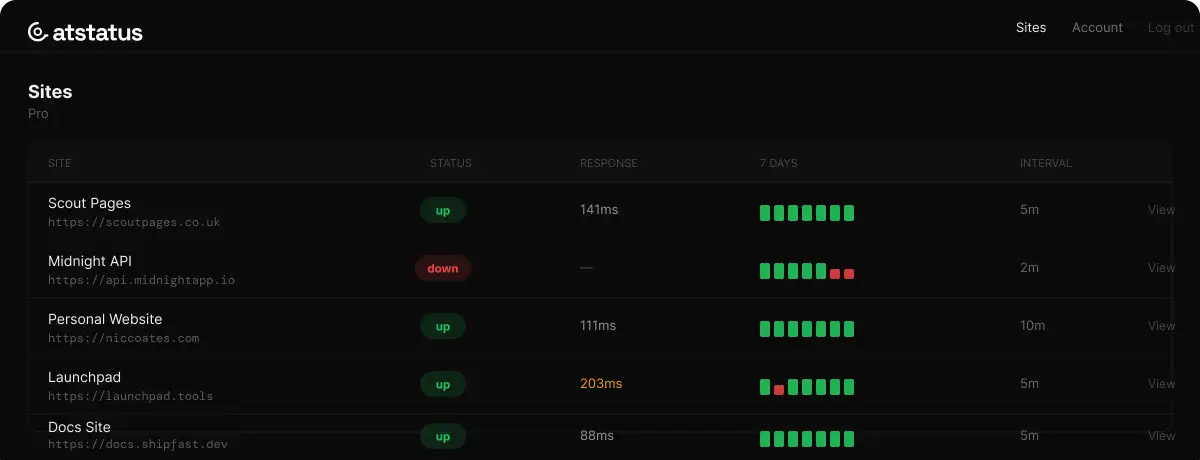
Task: Click the RESPONSE column header
Action: pos(609,163)
